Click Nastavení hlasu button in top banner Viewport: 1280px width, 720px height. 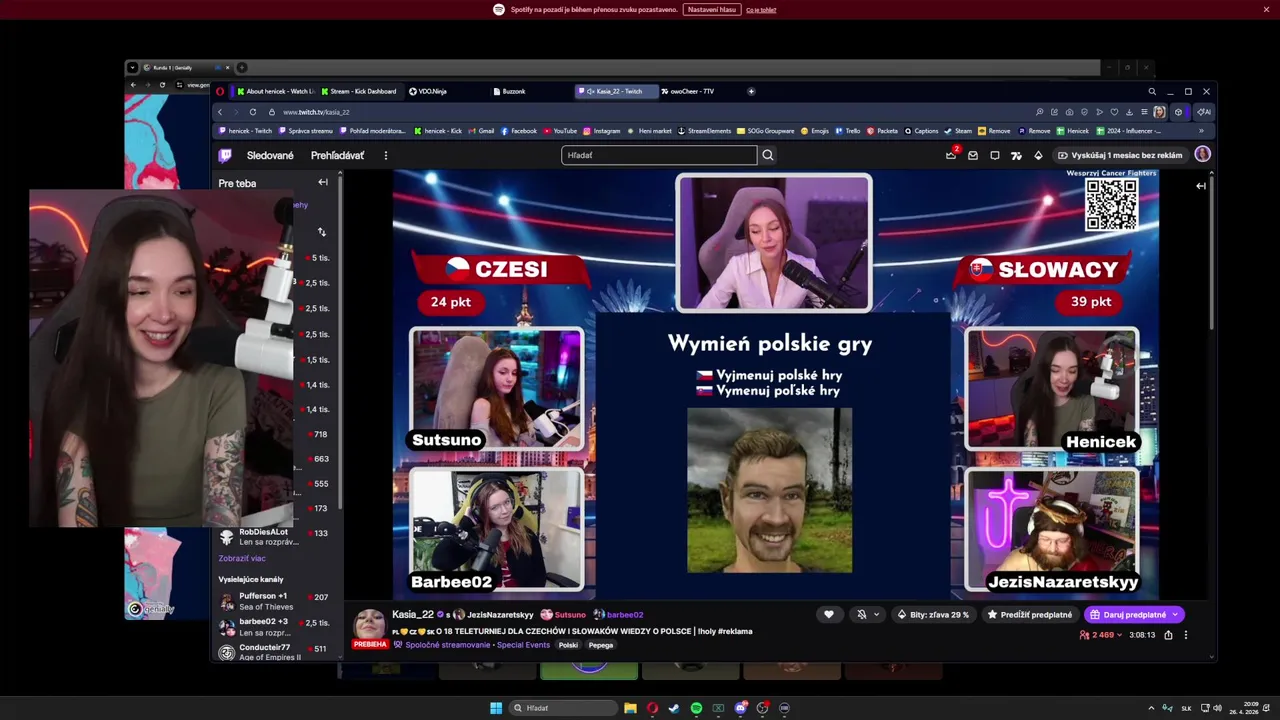712,9
